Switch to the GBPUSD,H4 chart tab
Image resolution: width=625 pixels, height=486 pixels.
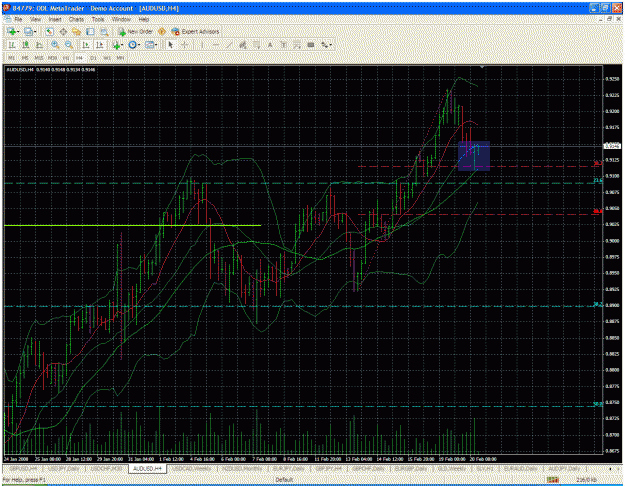23,469
